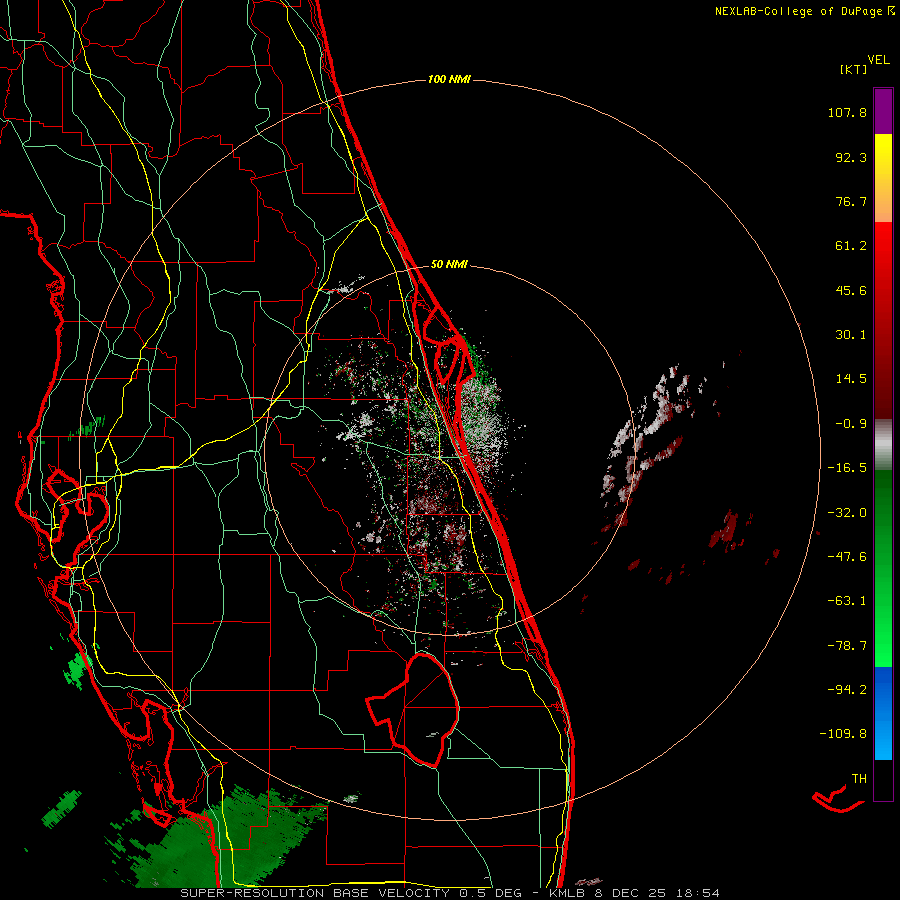Select the 92.3 legend value
The height and width of the screenshot is (900, 900).
[x=851, y=157]
